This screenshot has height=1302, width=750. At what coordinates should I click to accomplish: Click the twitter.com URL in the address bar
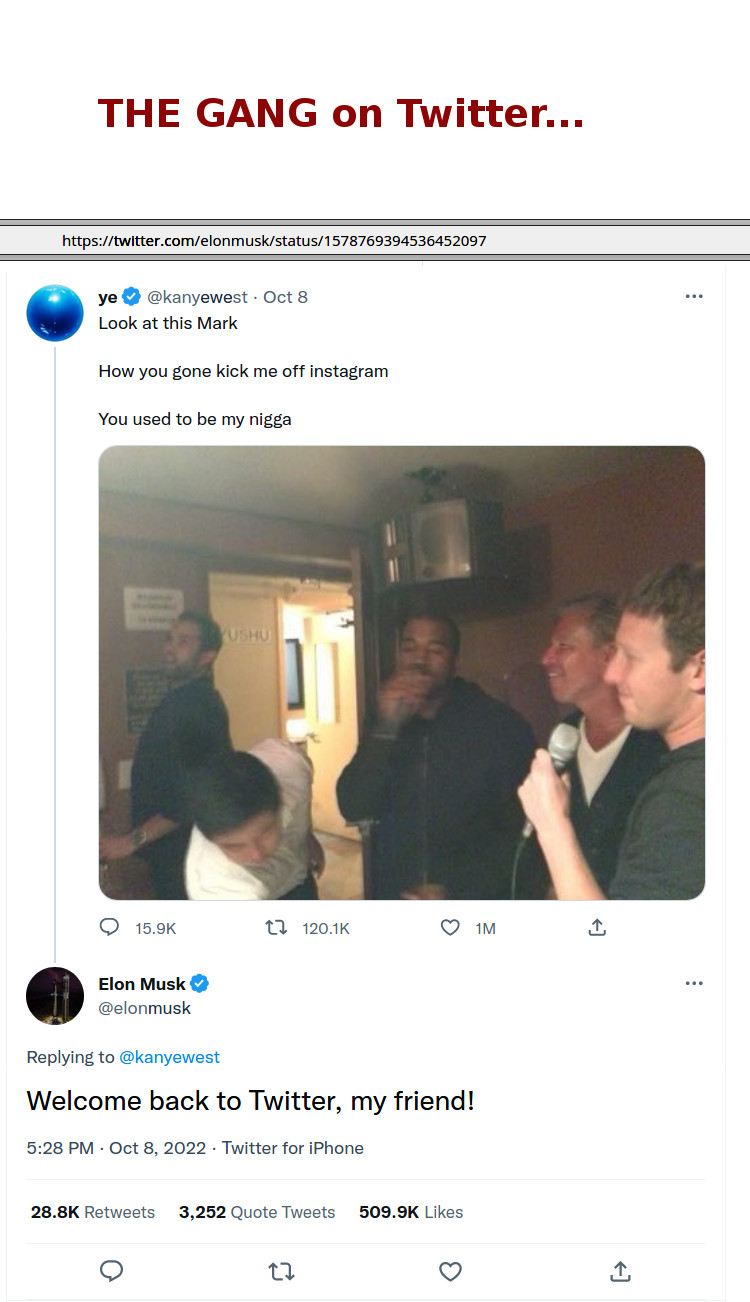(x=274, y=241)
